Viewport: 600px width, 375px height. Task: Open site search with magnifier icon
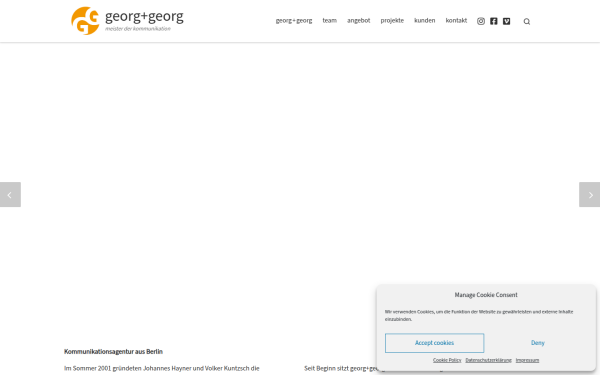point(527,21)
